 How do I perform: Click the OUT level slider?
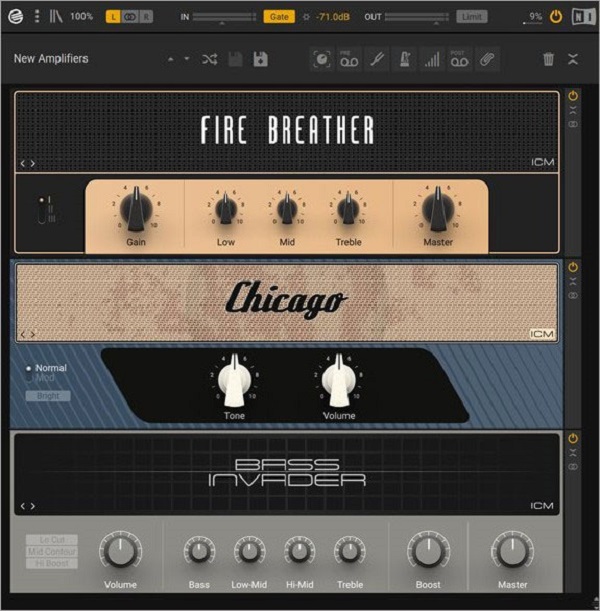pyautogui.click(x=417, y=17)
